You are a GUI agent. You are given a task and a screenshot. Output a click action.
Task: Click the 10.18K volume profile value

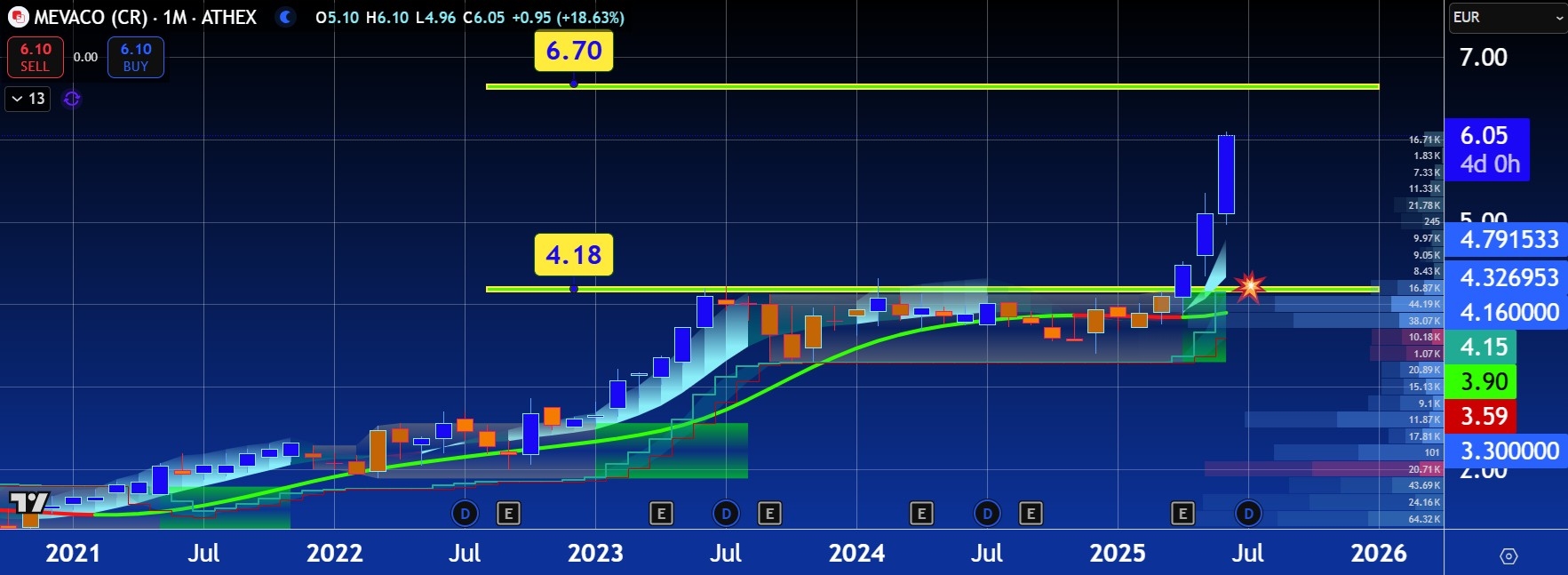pos(1424,337)
